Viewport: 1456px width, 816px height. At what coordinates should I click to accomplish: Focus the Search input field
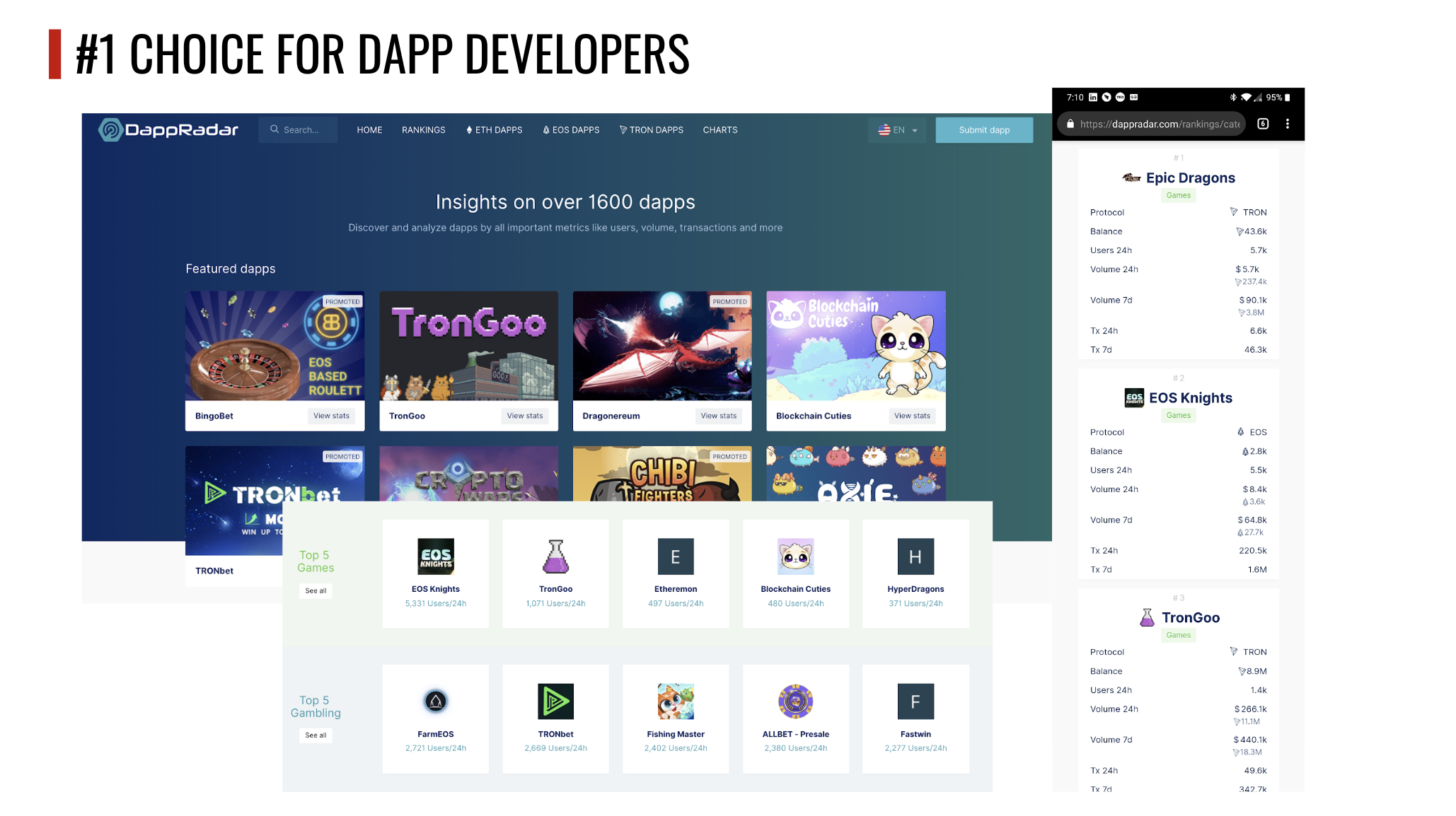(x=298, y=130)
